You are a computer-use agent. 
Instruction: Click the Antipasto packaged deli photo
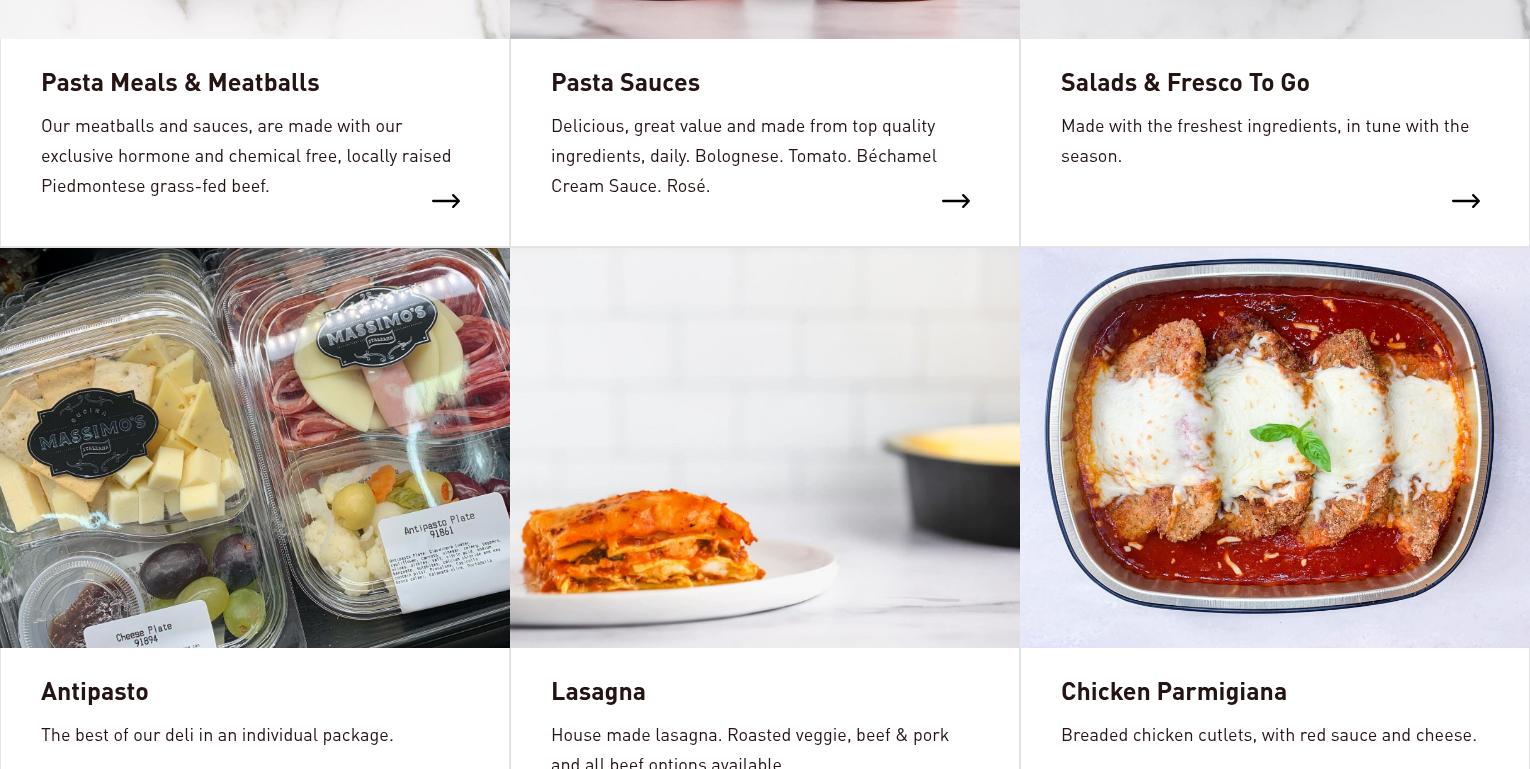point(255,448)
